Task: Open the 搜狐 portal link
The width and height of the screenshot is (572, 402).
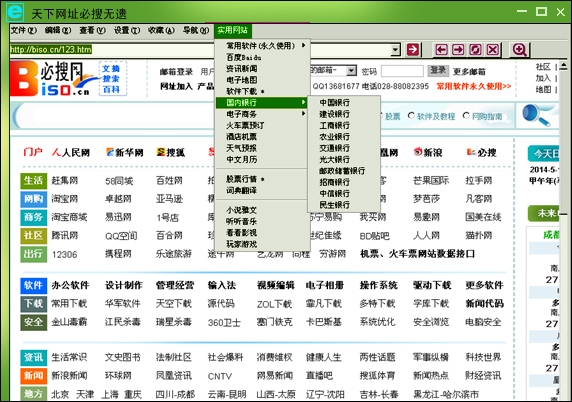Action: pos(171,152)
